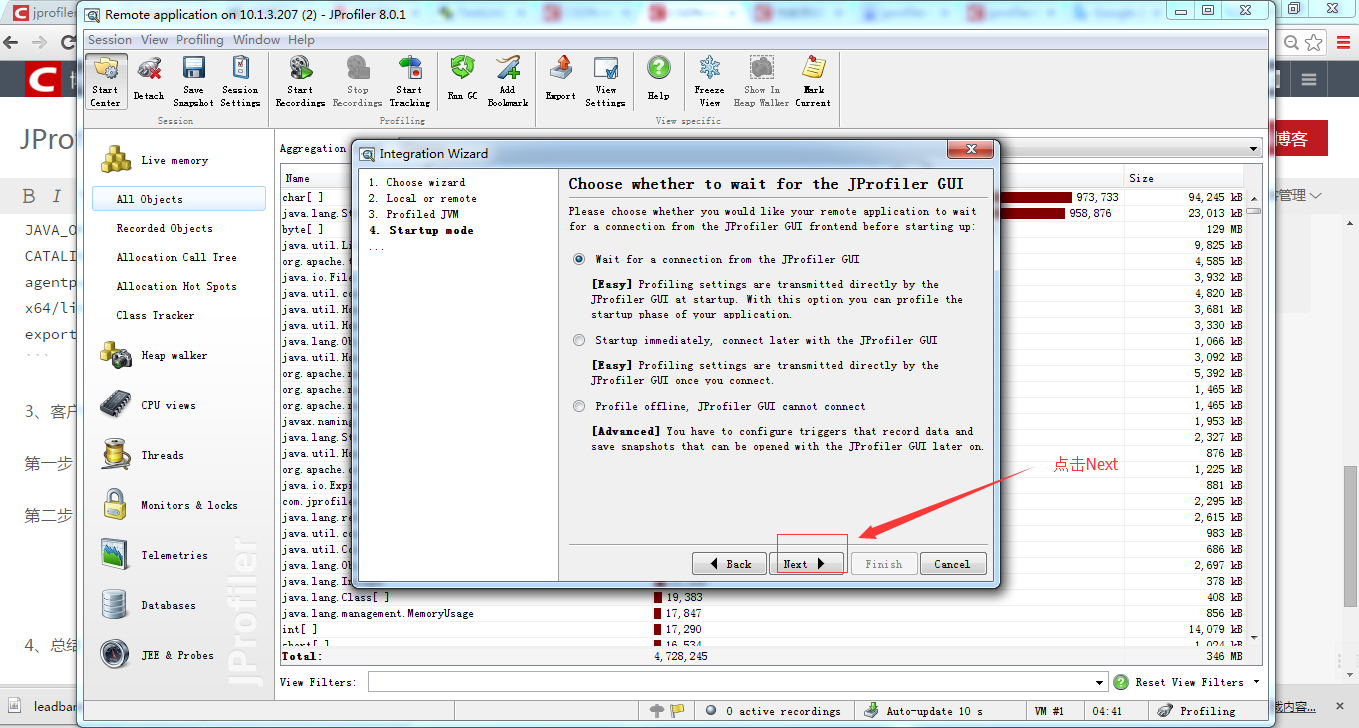Screen dimensions: 1359x728
Task: Click active recordings status bar entry
Action: click(x=772, y=711)
